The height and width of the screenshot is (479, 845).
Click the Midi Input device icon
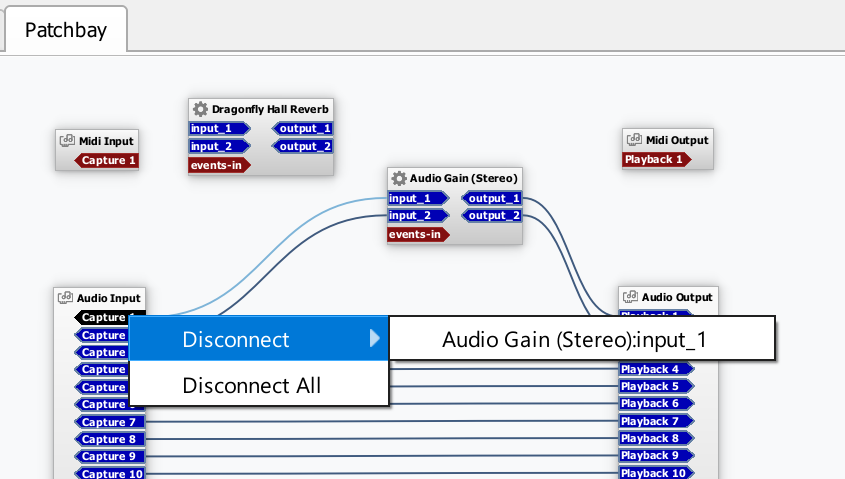pyautogui.click(x=68, y=141)
